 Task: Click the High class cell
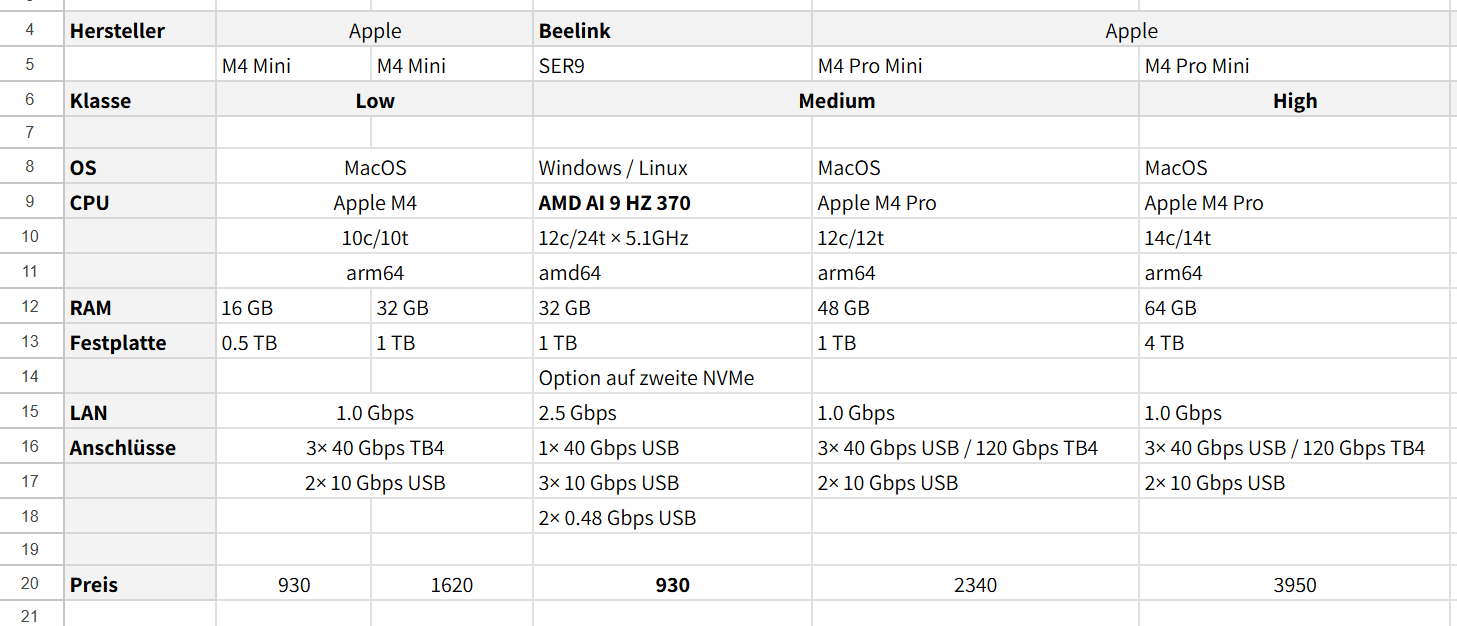[x=1295, y=101]
